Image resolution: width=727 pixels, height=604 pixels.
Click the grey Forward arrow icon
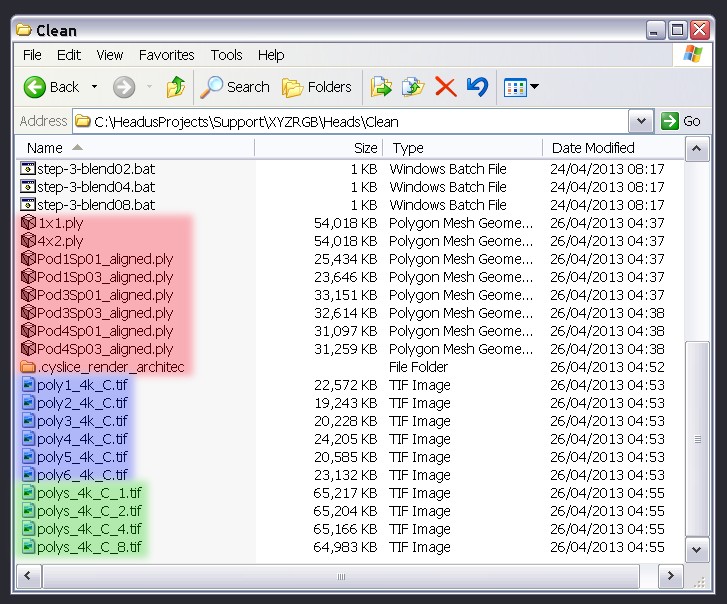click(124, 87)
